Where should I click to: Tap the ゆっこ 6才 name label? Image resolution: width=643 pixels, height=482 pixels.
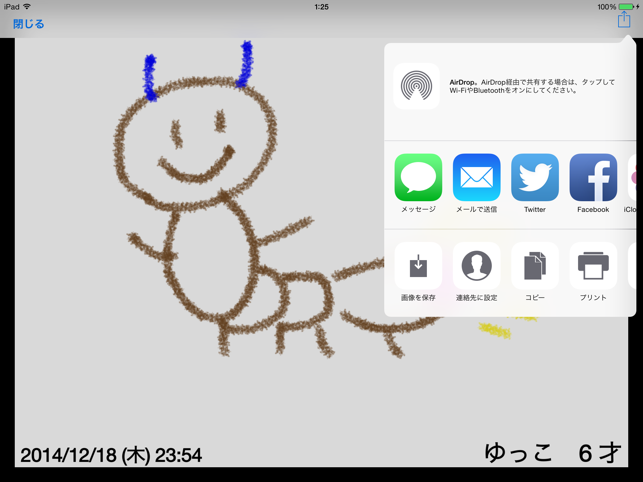[552, 453]
